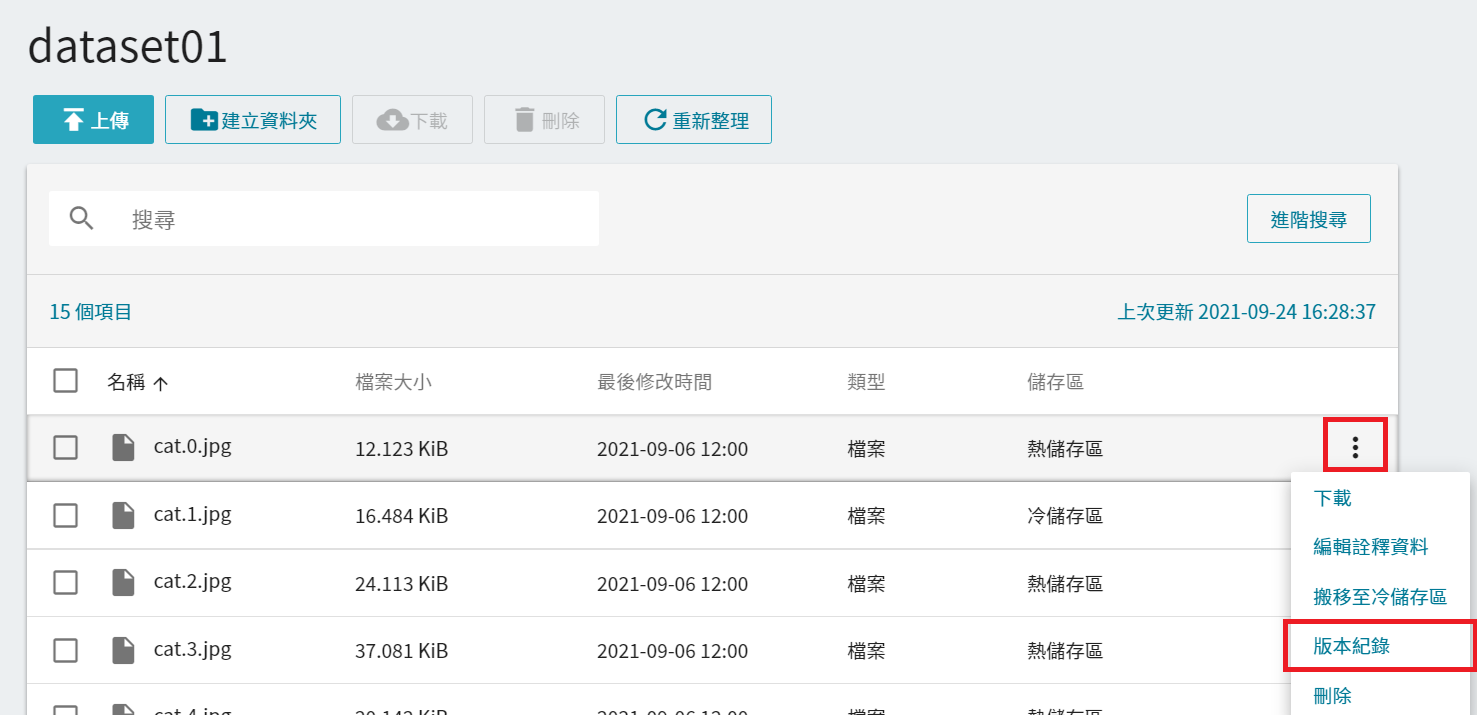The image size is (1477, 715).
Task: Click the 建立資料夾 create folder button
Action: point(253,120)
